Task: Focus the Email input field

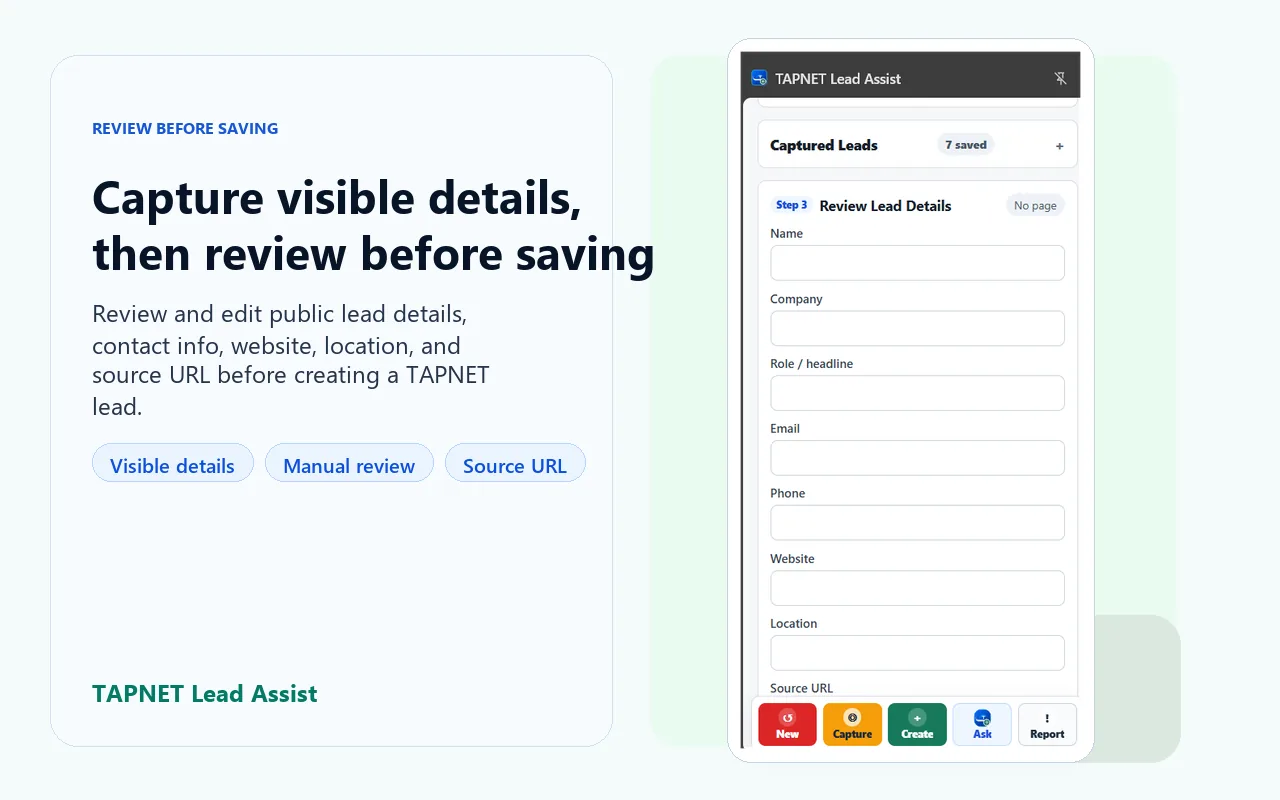Action: [x=917, y=458]
